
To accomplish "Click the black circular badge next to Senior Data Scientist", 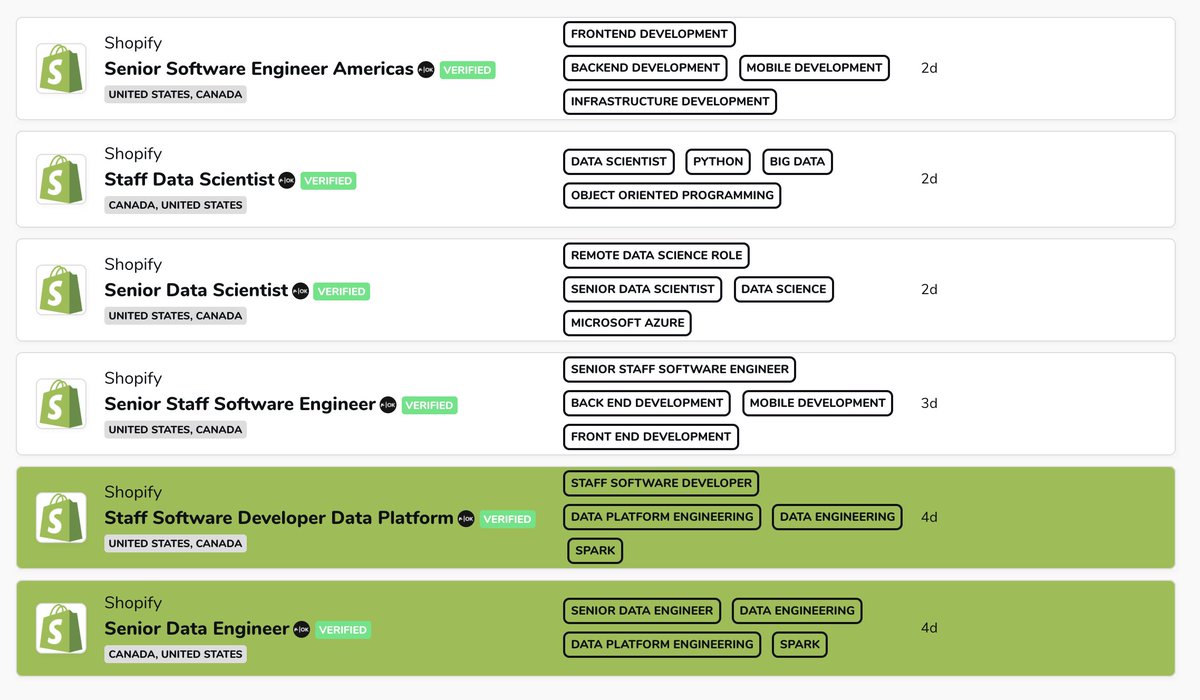I will (300, 291).
